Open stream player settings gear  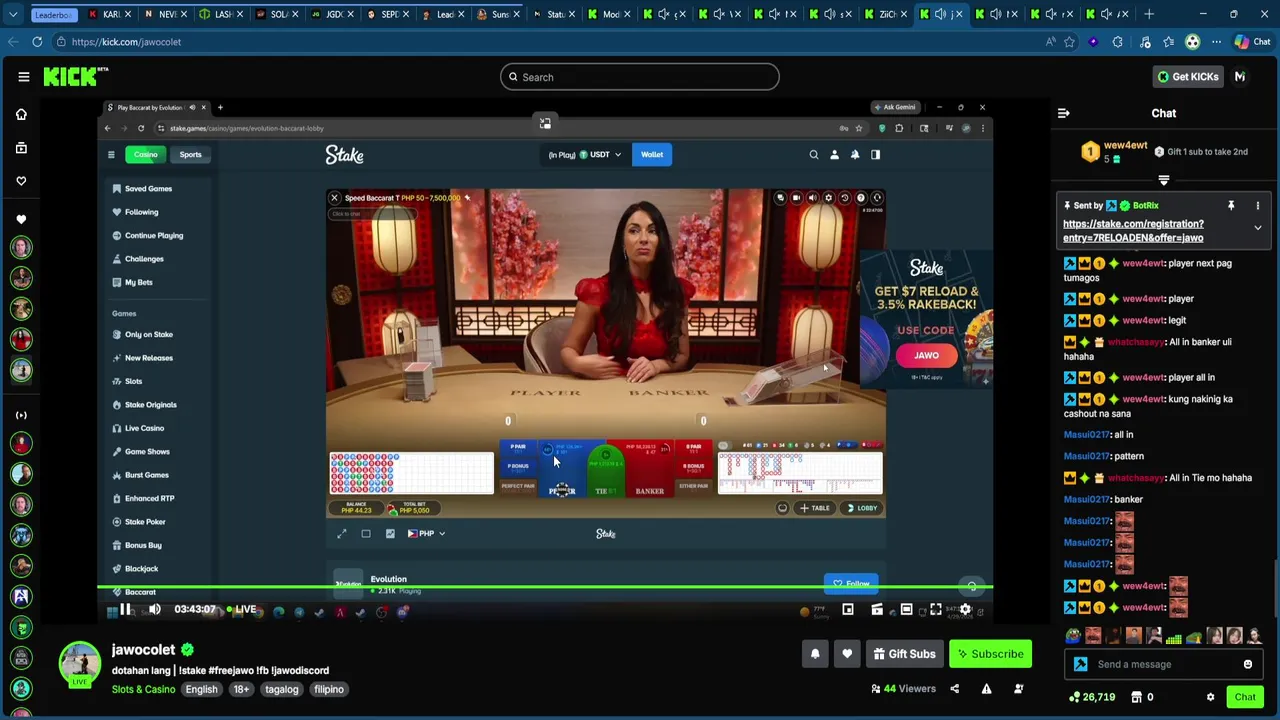coord(965,610)
